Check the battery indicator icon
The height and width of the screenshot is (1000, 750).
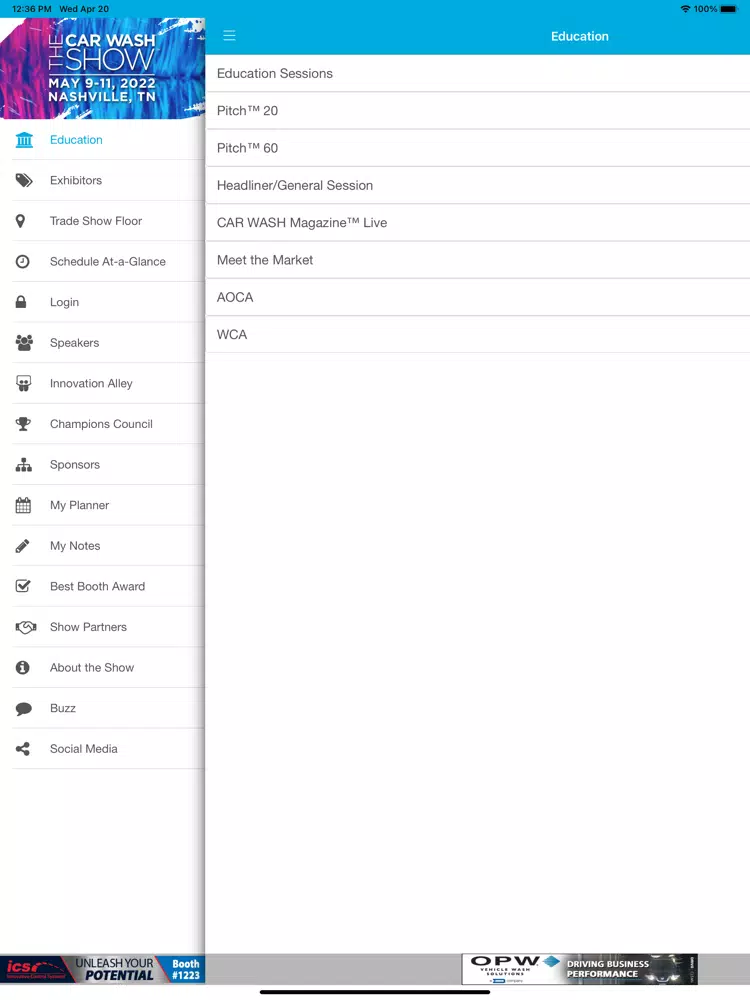click(728, 9)
